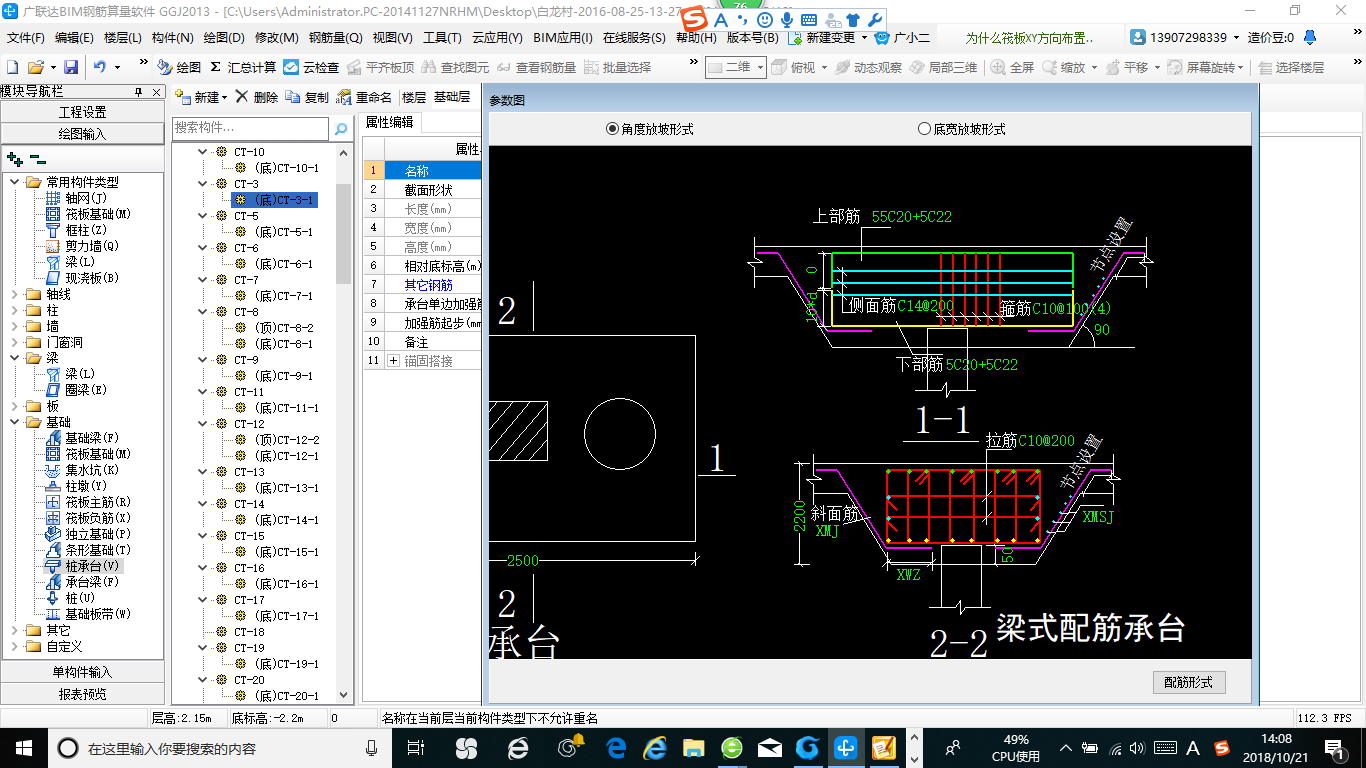Select the (顶)CT-8-2 component row
This screenshot has width=1366, height=768.
[x=284, y=328]
